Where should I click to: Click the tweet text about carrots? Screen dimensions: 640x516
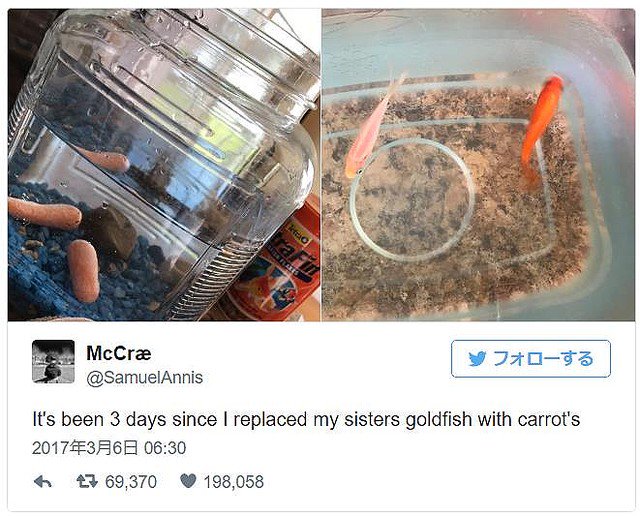[306, 420]
